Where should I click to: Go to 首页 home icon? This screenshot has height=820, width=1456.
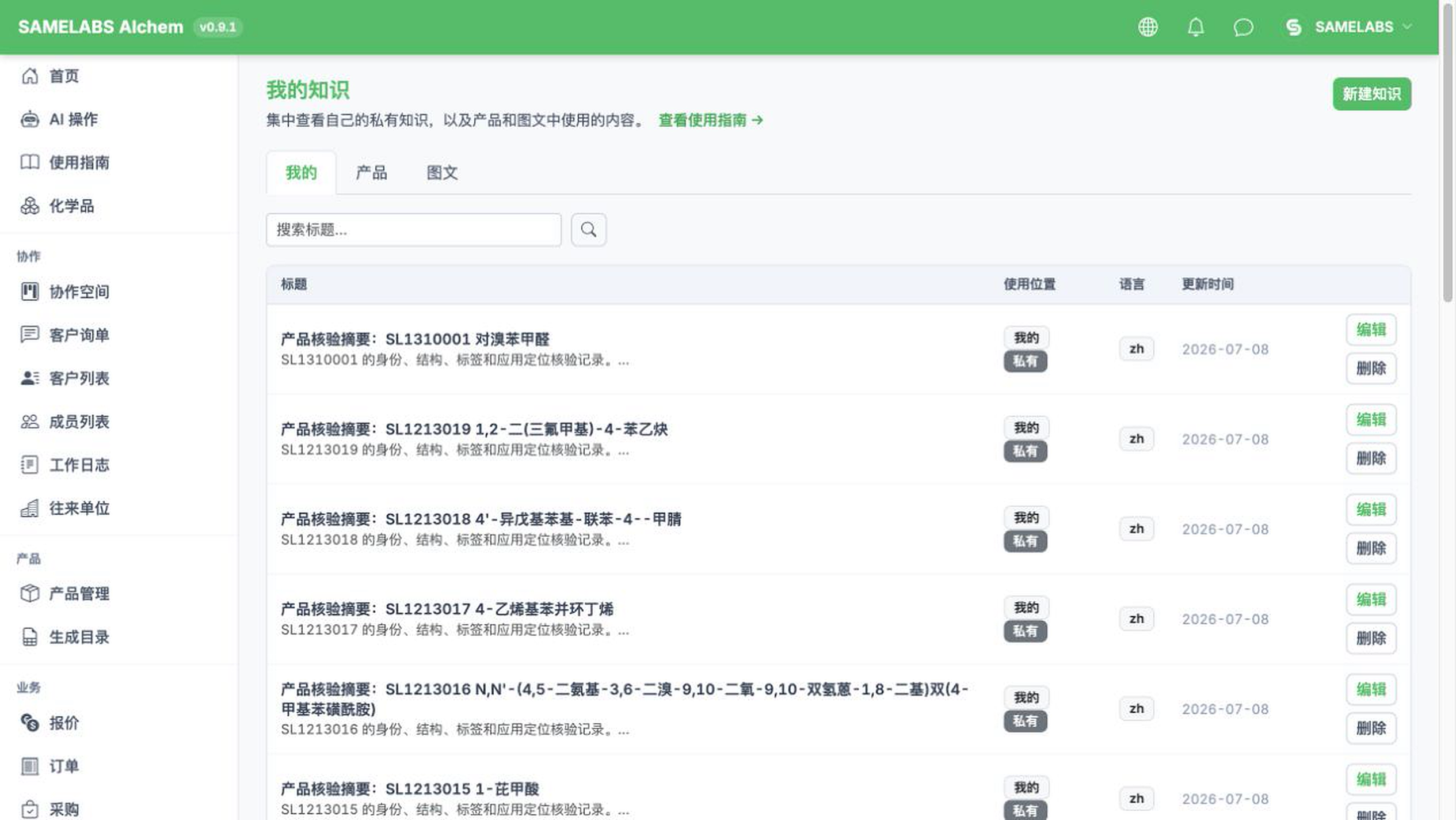coord(30,76)
